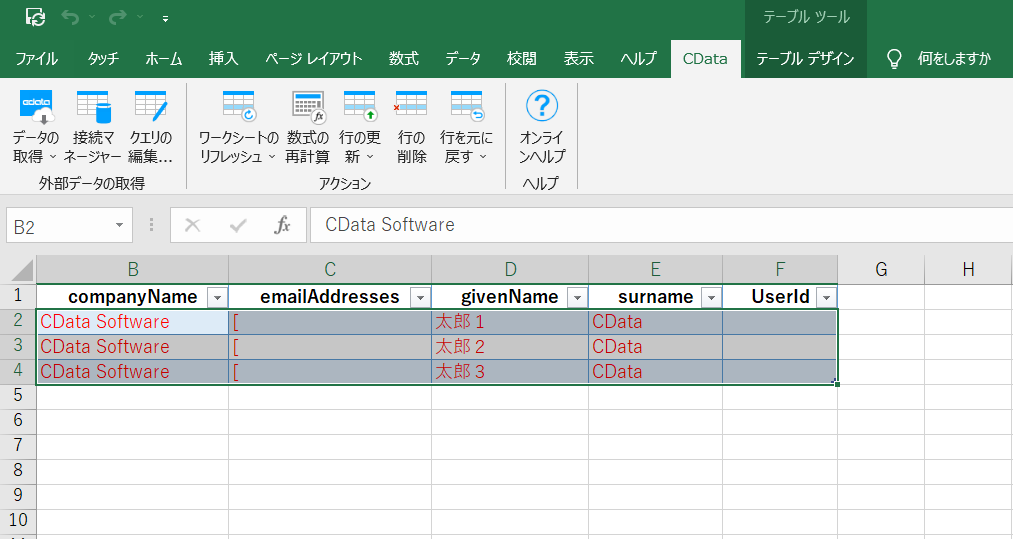Click the emailAddresses cell in row 2
The width and height of the screenshot is (1013, 539).
tap(330, 322)
